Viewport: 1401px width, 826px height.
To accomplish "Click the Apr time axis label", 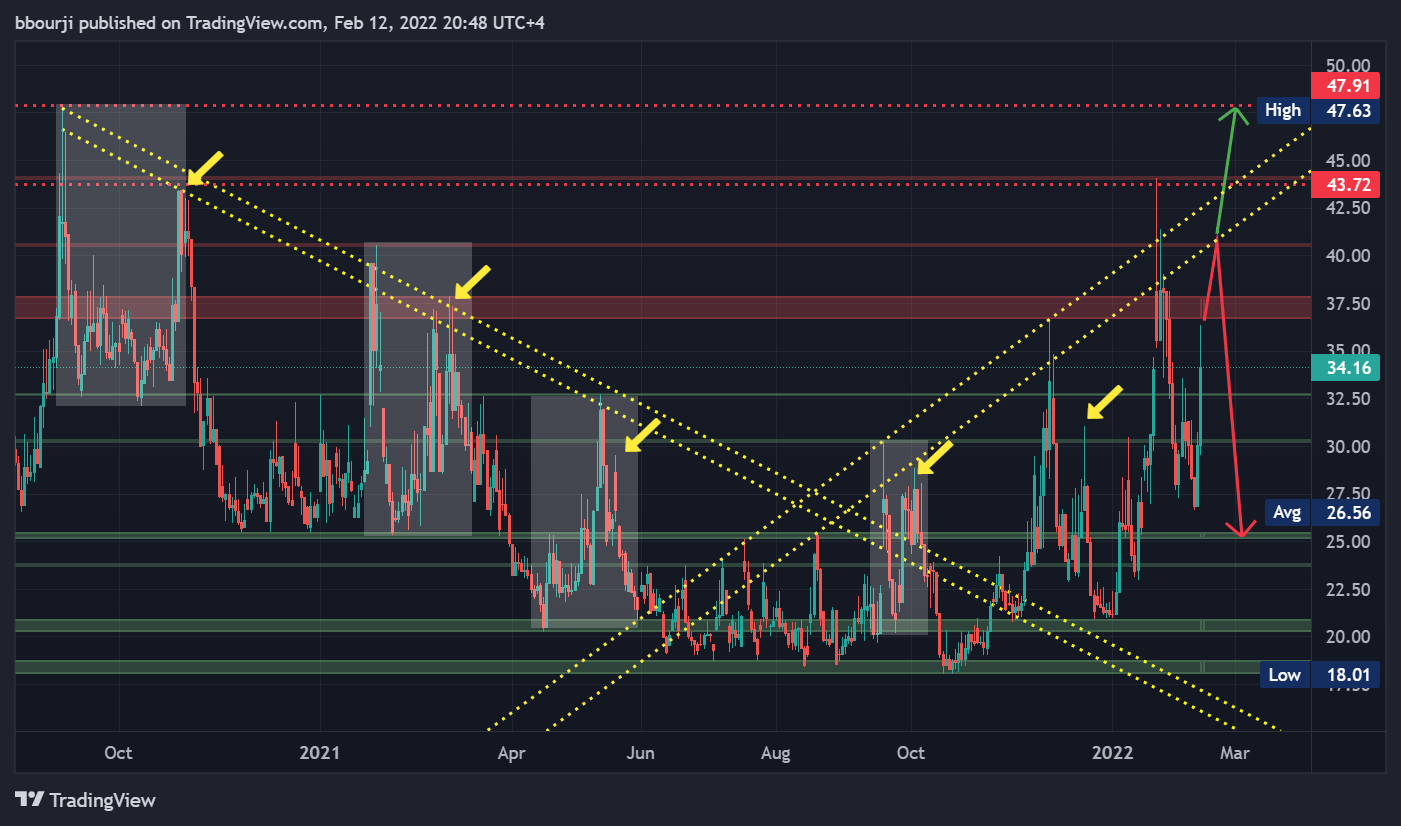I will [x=512, y=752].
